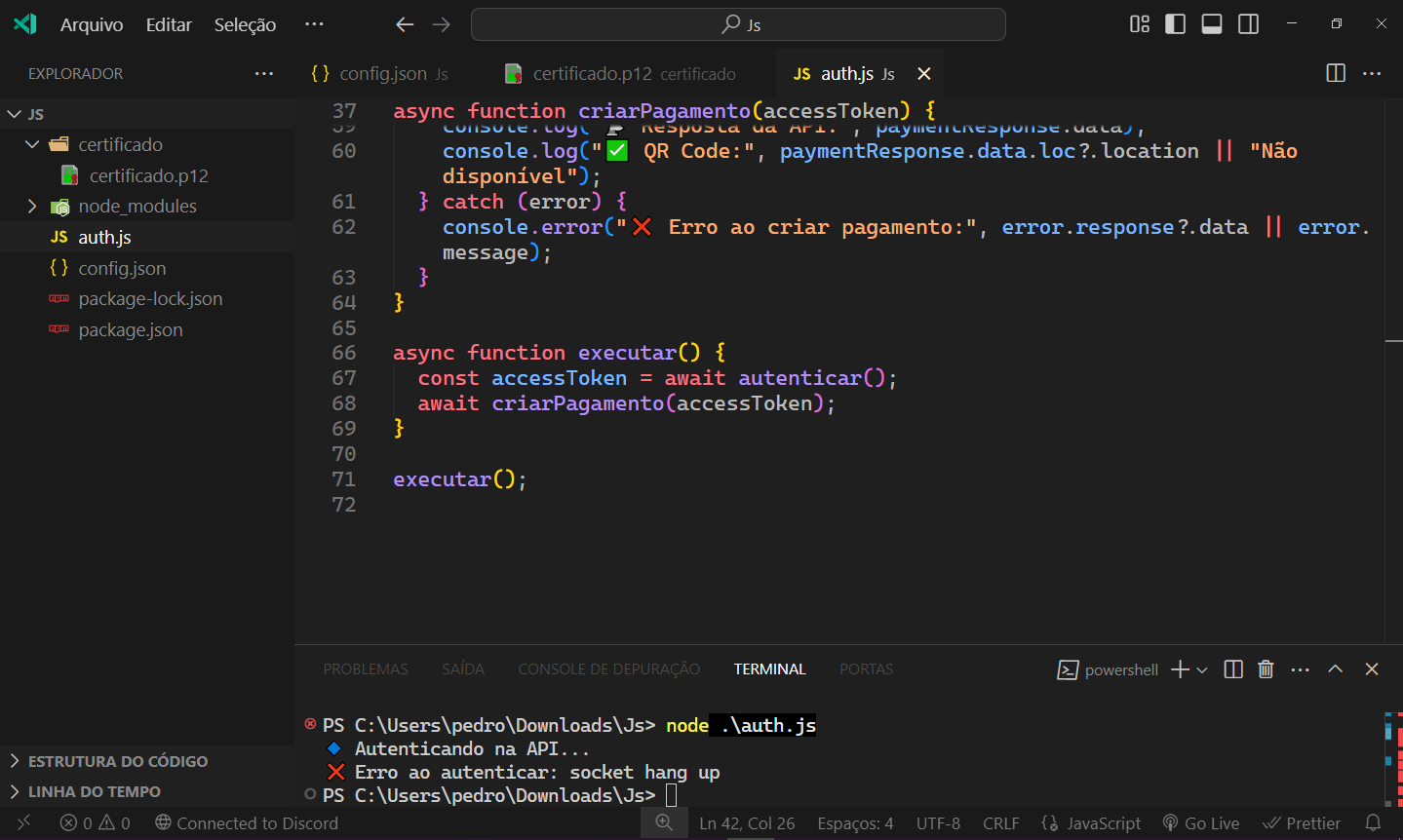Open certificado.p12 in the explorer
Image resolution: width=1403 pixels, height=840 pixels.
click(x=147, y=175)
